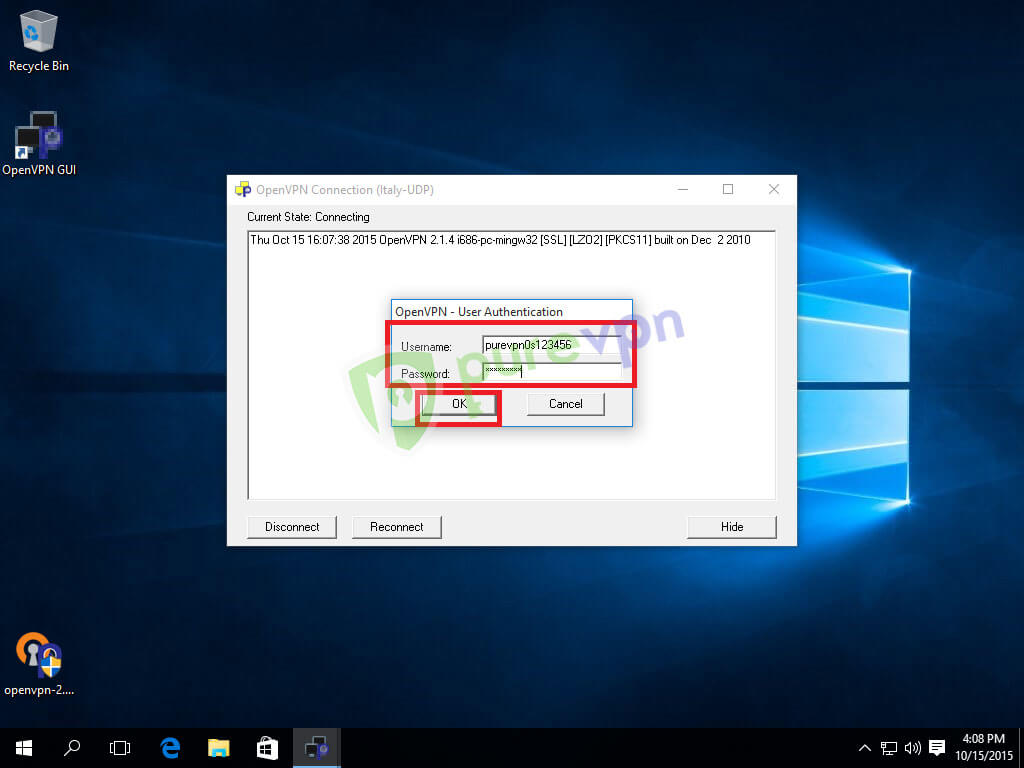1024x768 pixels.
Task: Open Task View from taskbar
Action: coord(120,748)
